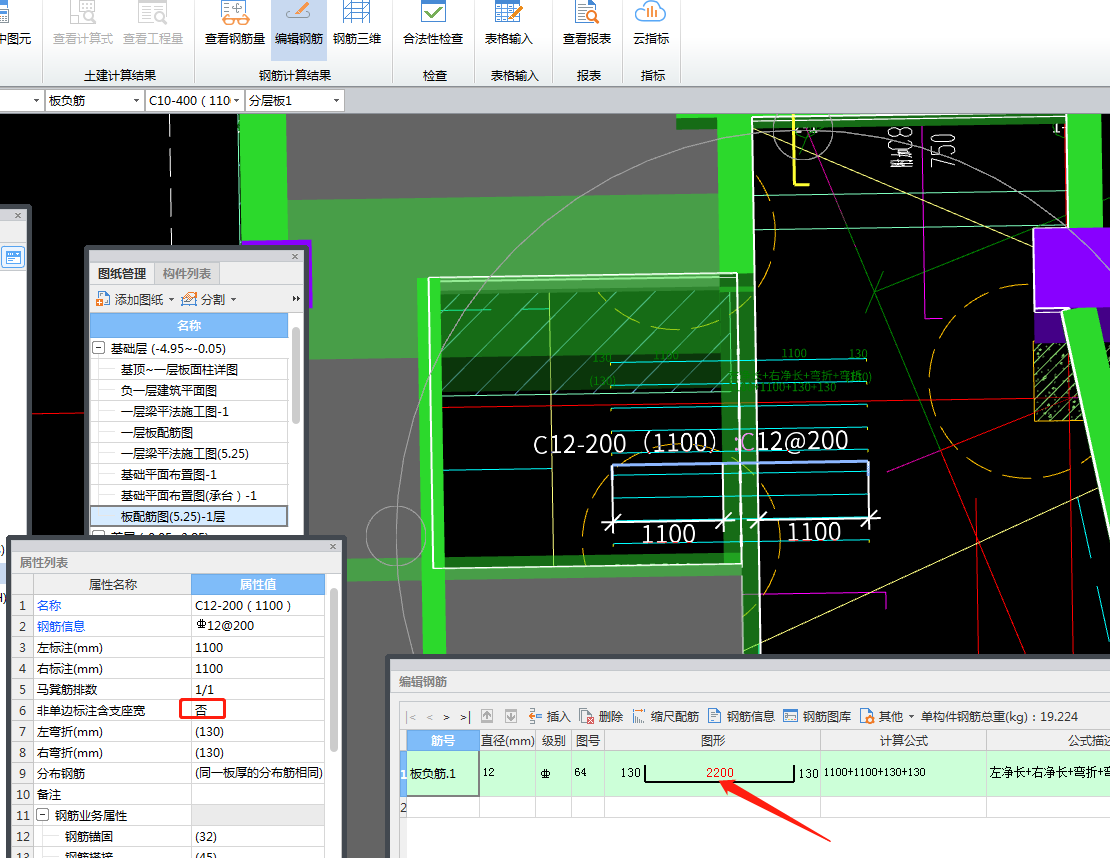The image size is (1110, 858).
Task: Open 查看钢筋量 tool
Action: (234, 25)
